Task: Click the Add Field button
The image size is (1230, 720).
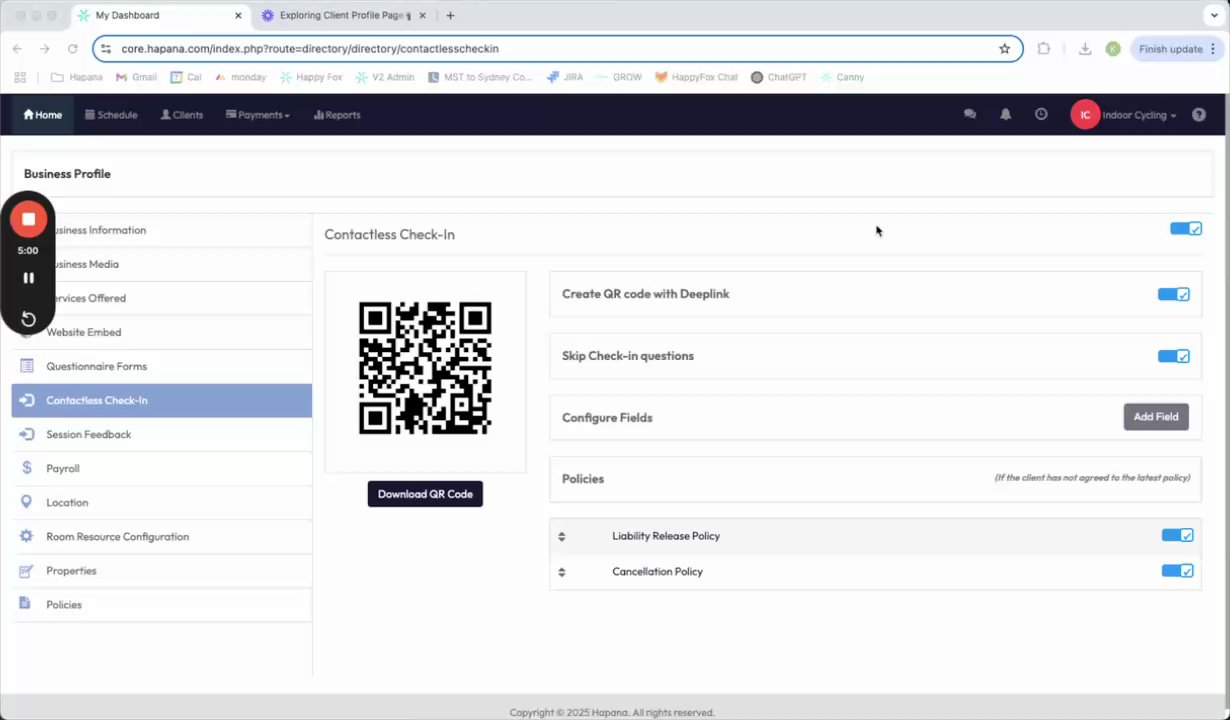Action: [1156, 417]
